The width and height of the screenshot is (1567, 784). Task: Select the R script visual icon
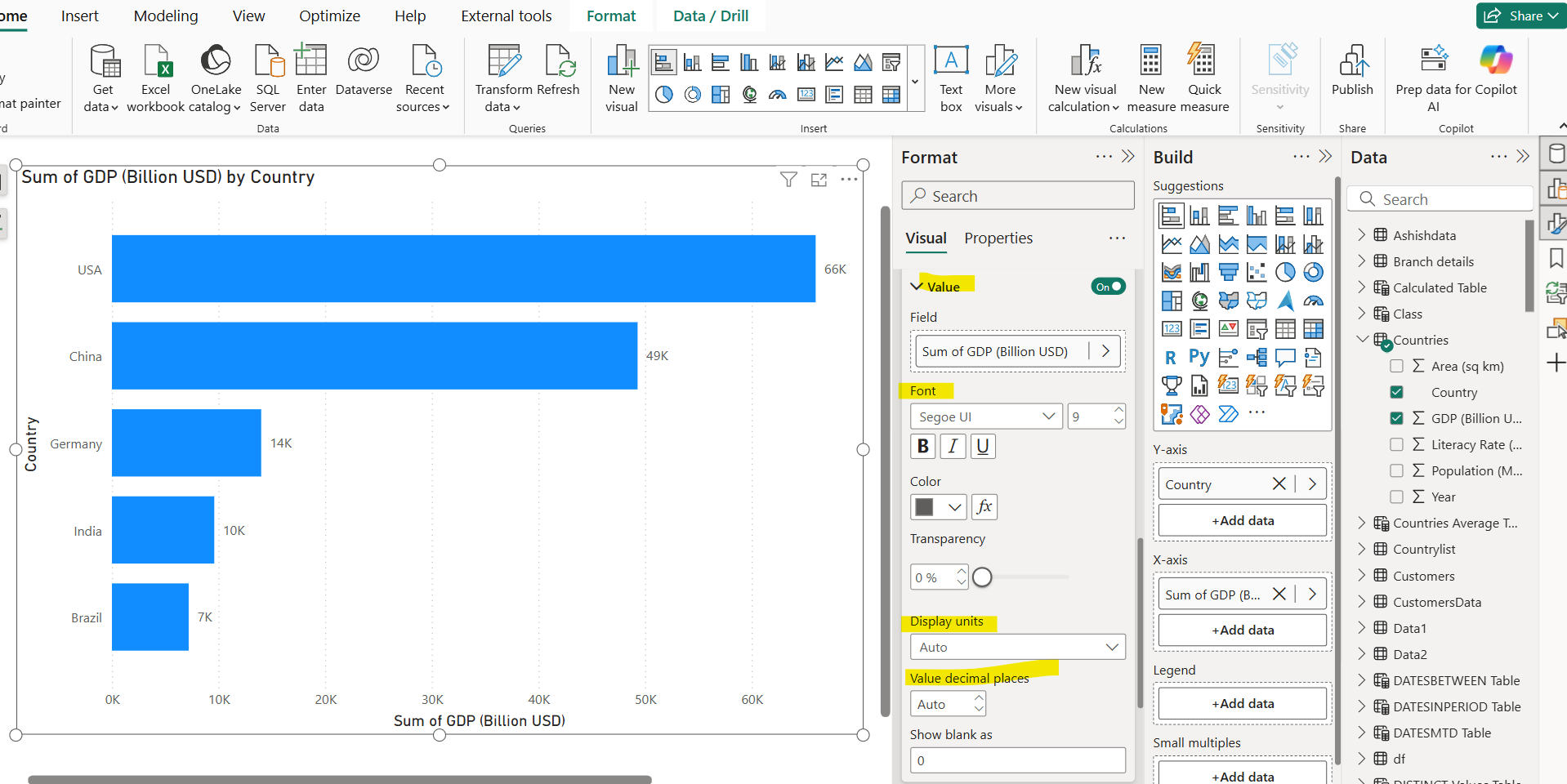[1172, 357]
